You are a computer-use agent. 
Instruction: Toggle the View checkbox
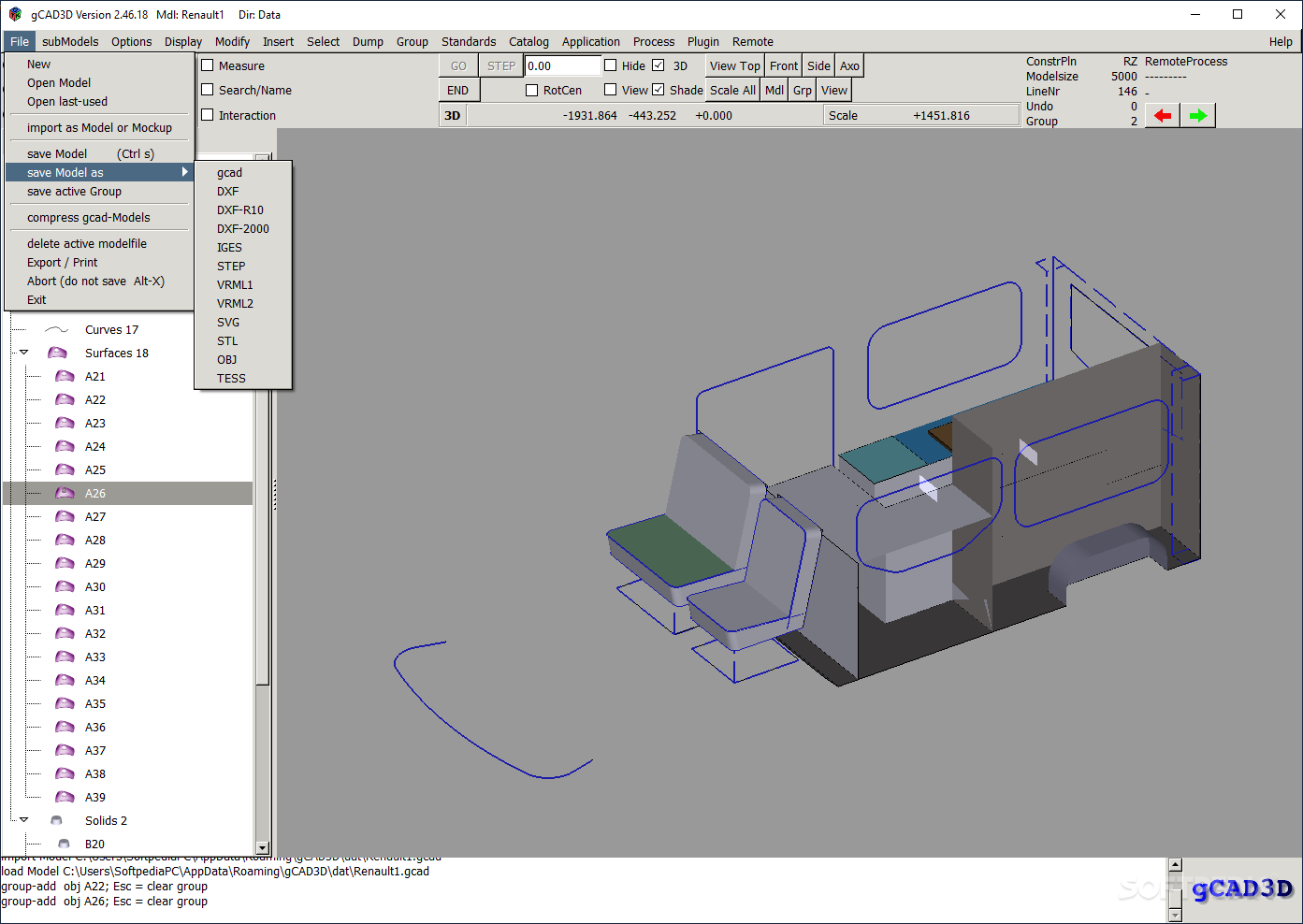(x=611, y=90)
